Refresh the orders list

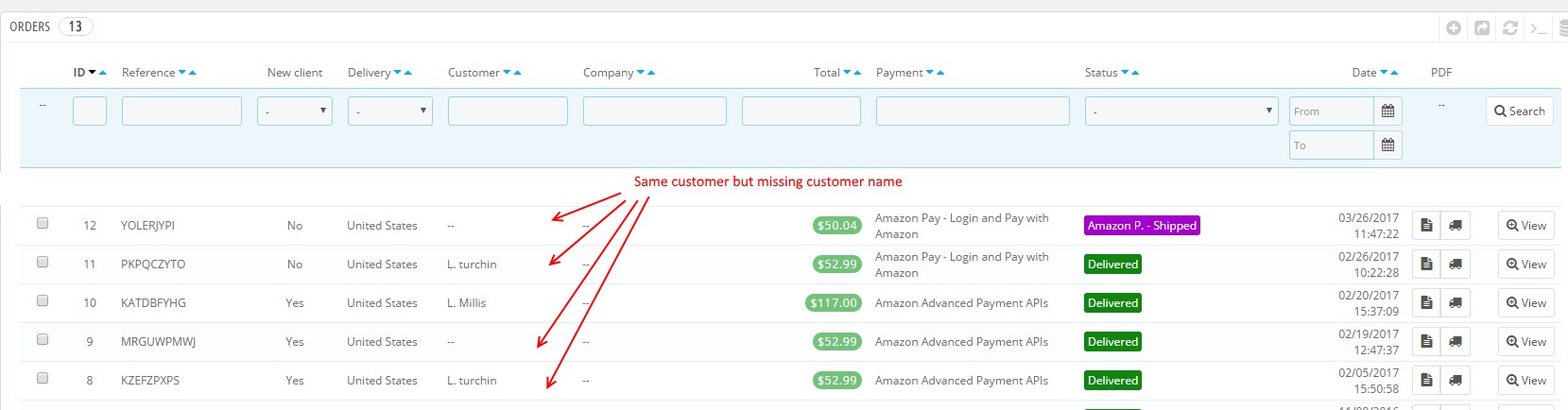point(1510,28)
